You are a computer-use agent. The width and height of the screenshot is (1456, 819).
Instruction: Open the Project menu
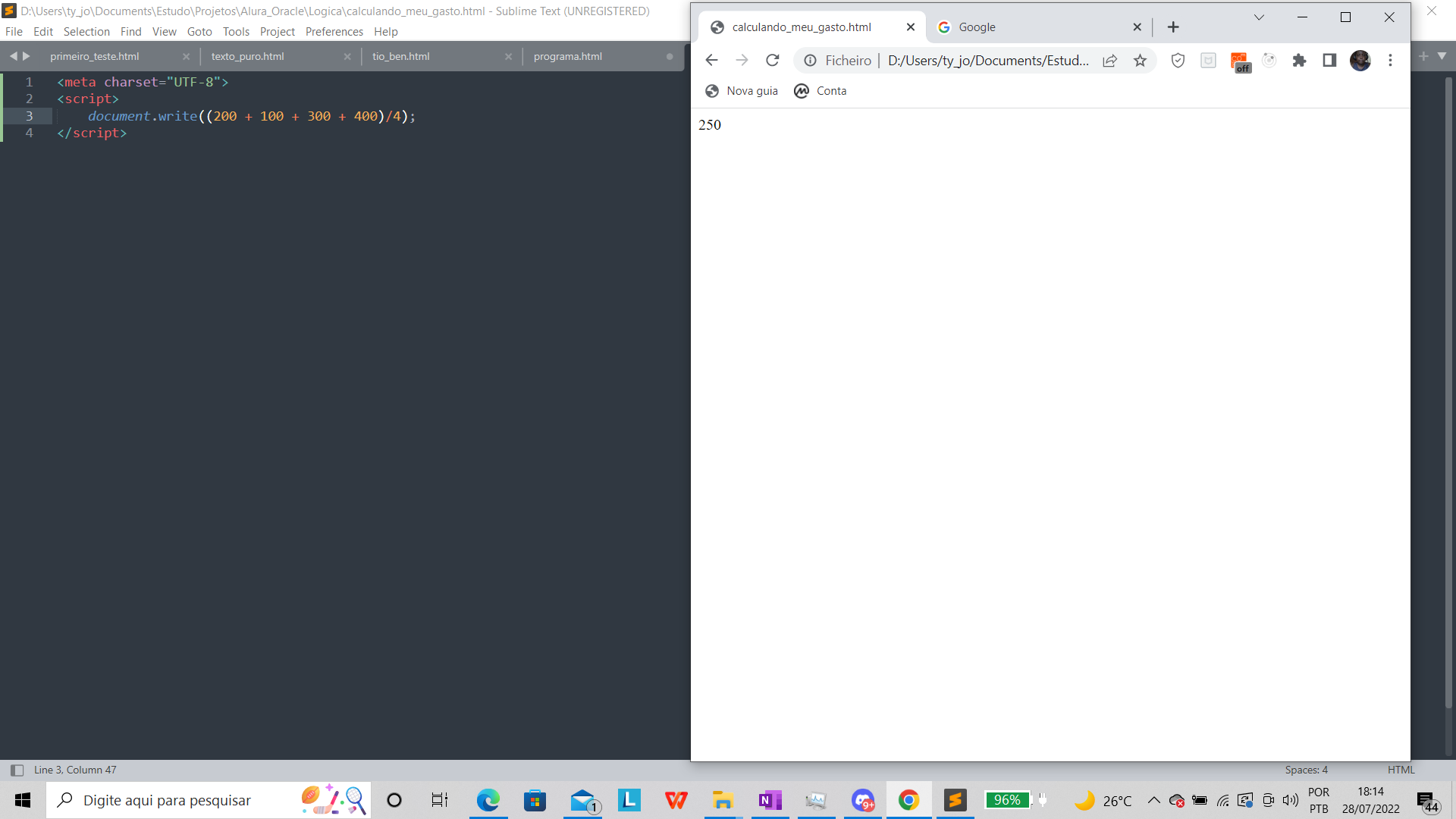point(277,32)
